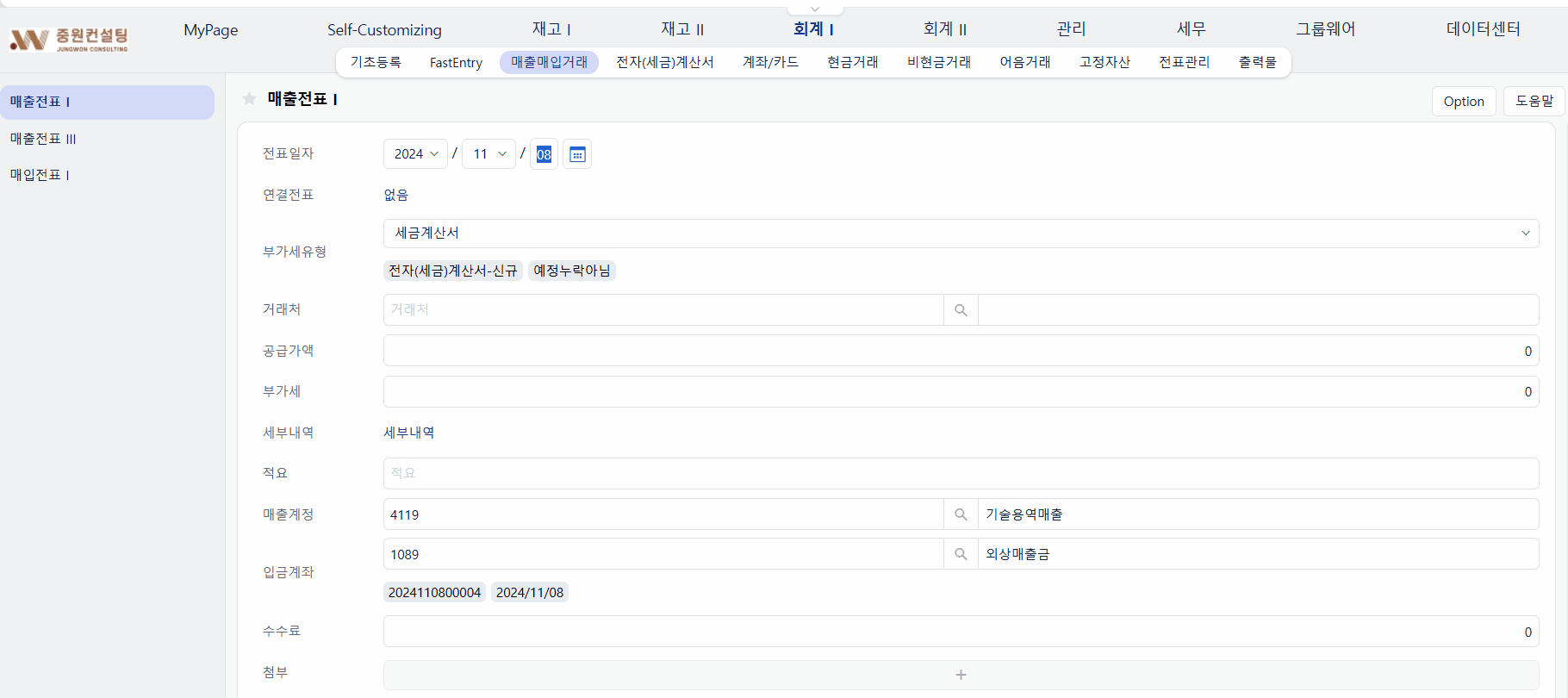The height and width of the screenshot is (698, 1568).
Task: Click the 2024110800004 voucher number tag
Action: coord(434,592)
